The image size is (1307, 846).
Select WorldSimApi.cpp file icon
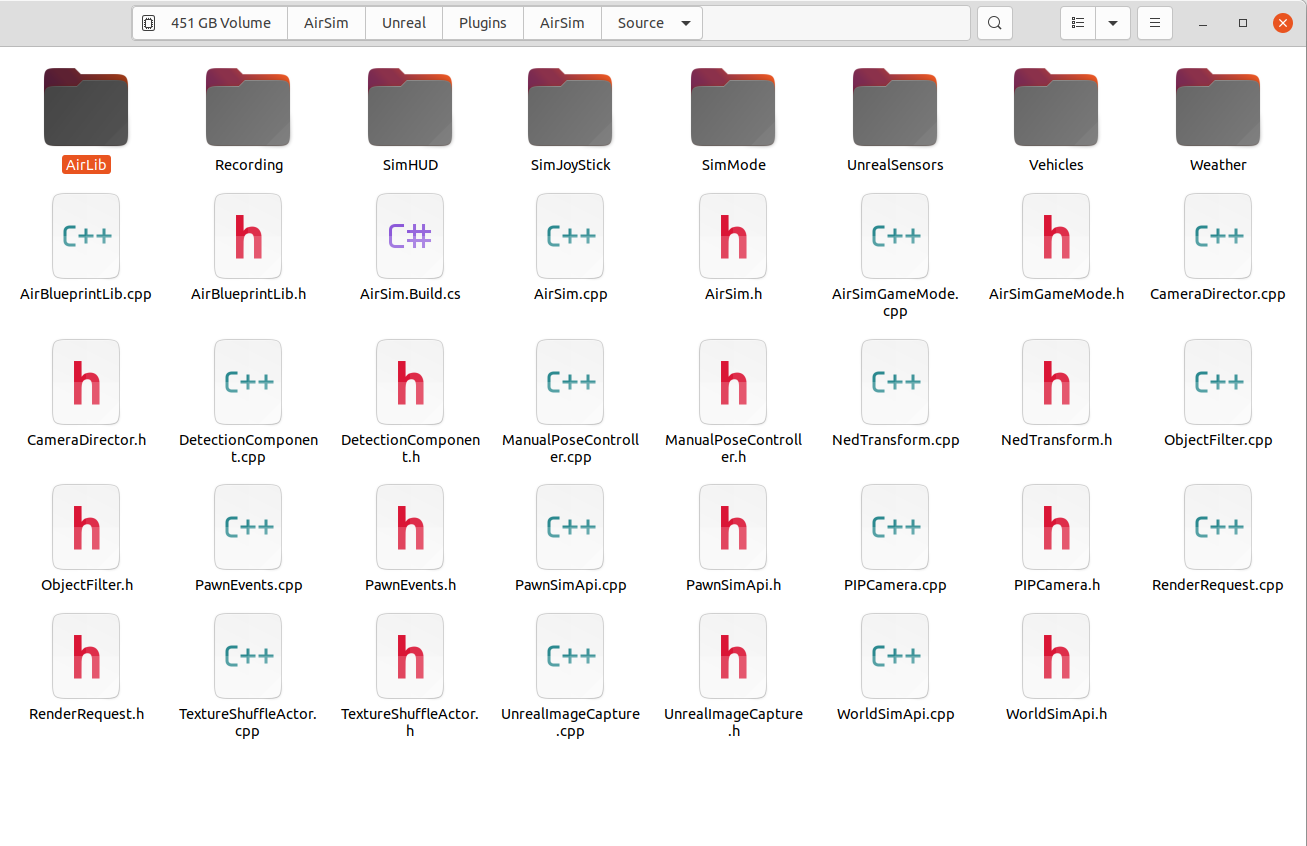click(895, 656)
